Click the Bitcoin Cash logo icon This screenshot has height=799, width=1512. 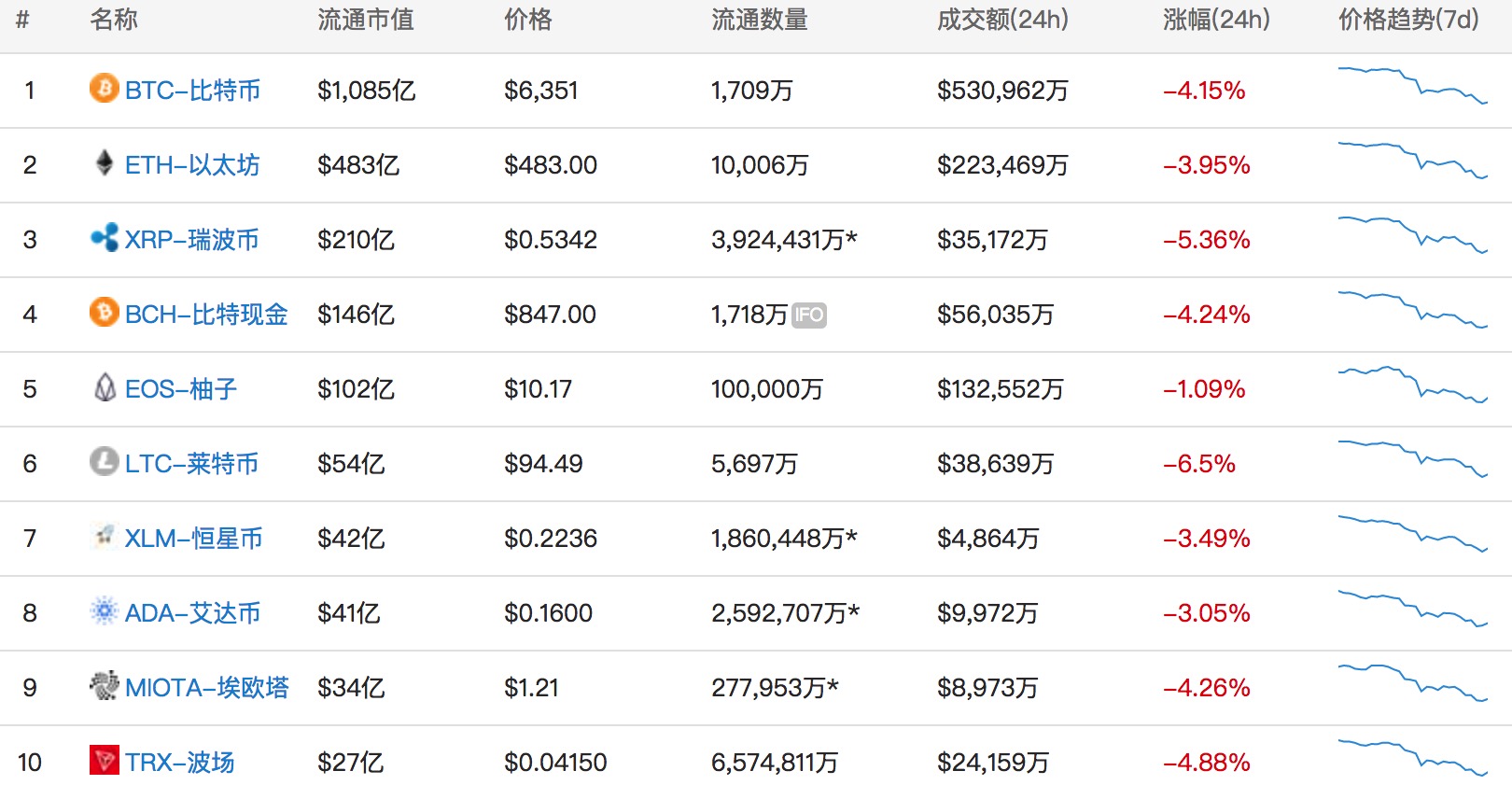(104, 312)
